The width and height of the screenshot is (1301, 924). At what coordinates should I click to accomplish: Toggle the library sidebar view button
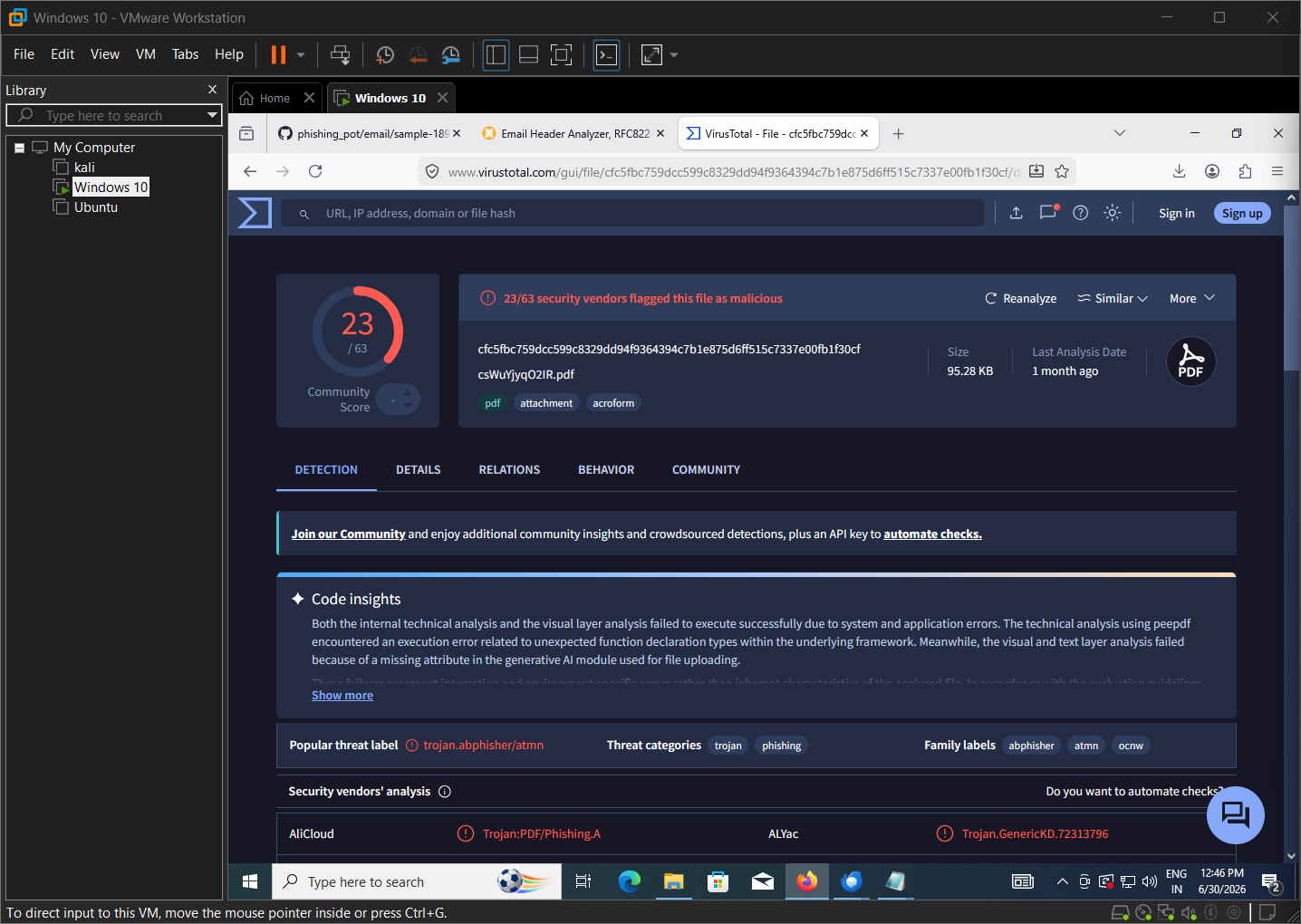496,54
